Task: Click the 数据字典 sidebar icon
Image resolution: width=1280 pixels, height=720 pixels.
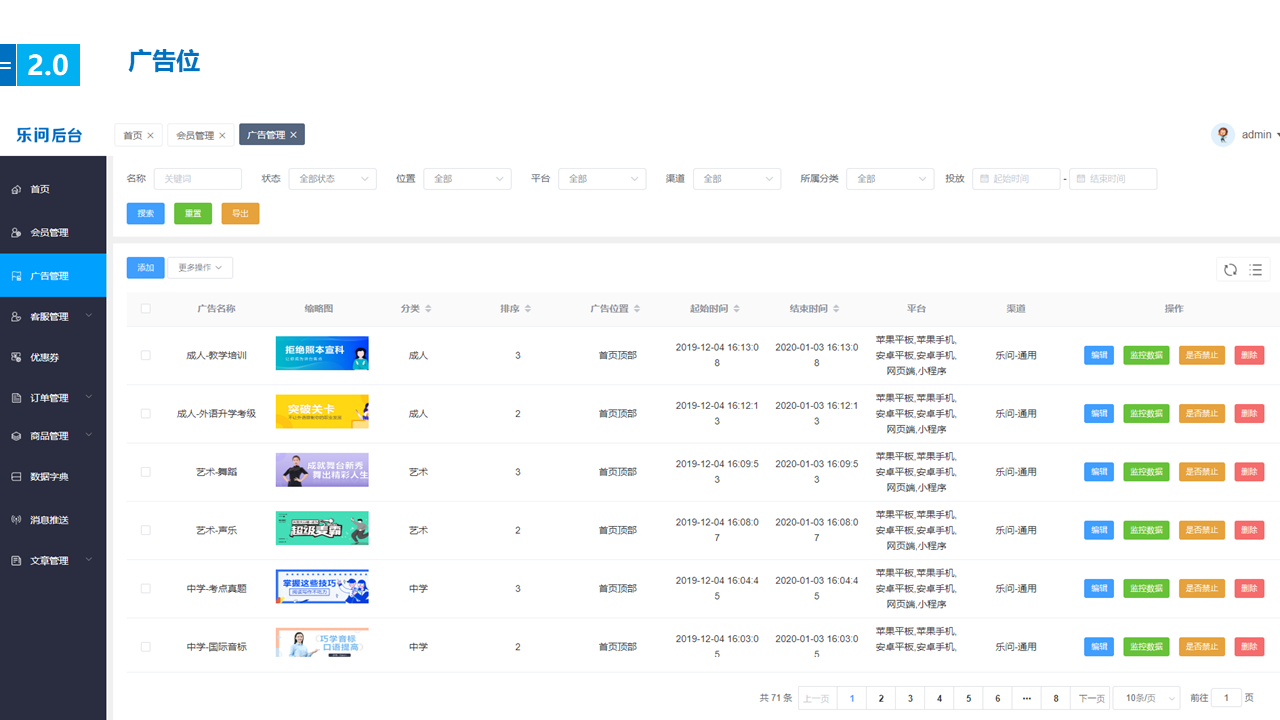Action: (x=16, y=477)
